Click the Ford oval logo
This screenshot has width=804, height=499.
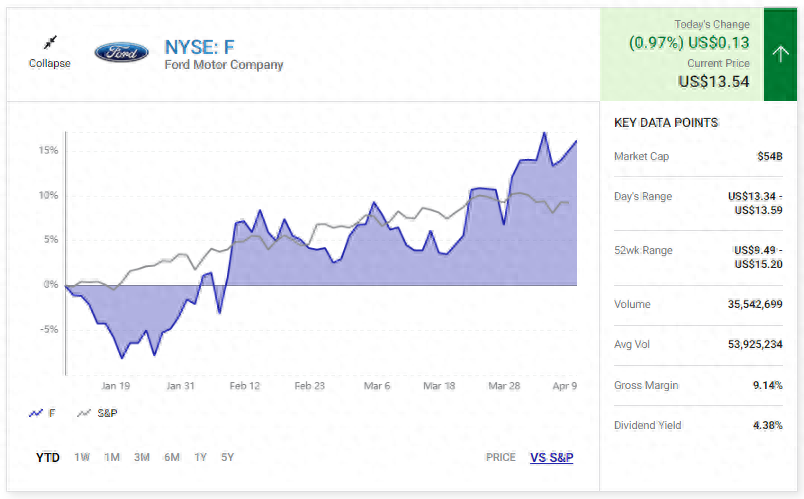coord(122,52)
